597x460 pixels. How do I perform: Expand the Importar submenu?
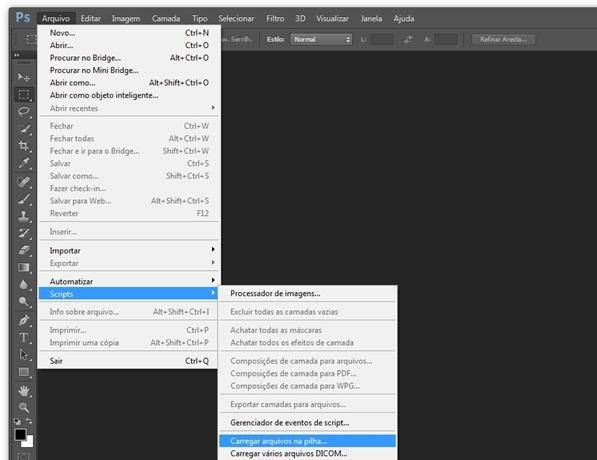tap(129, 251)
